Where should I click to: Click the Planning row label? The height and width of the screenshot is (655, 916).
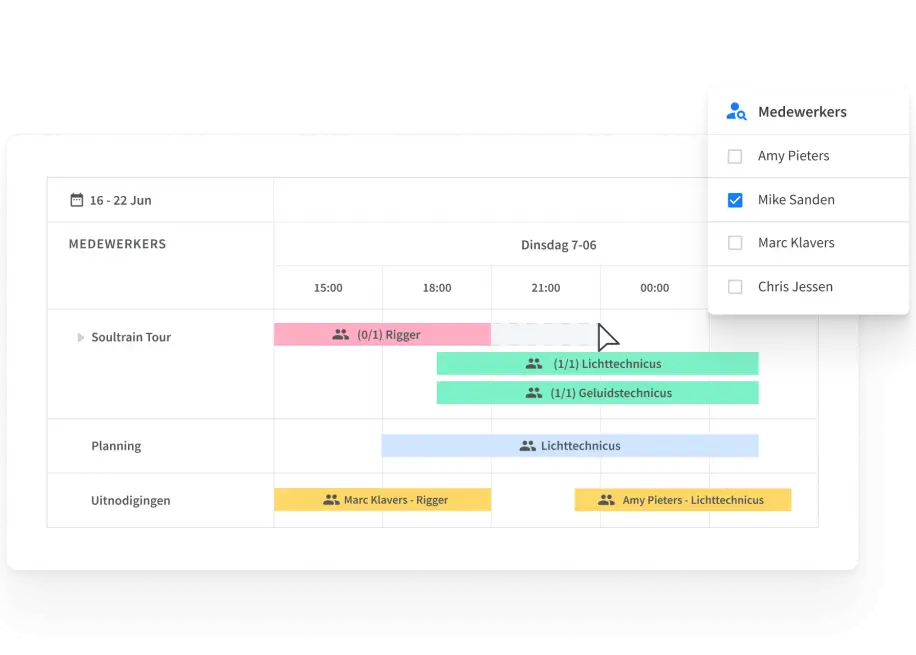coord(116,446)
